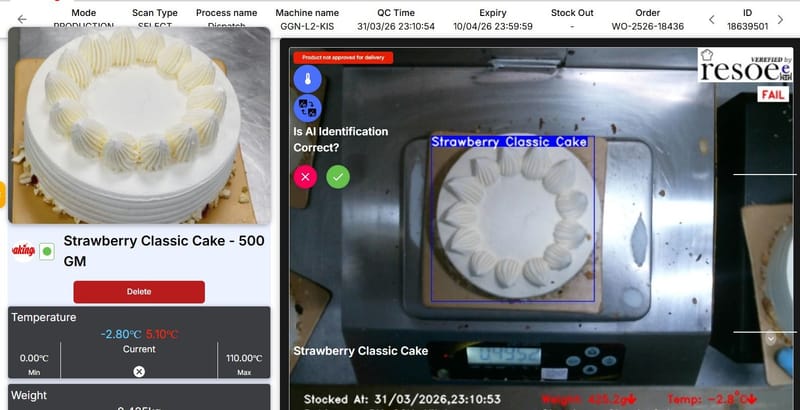Click the 'Is AI Identification Correct?' prompt

[x=341, y=140]
